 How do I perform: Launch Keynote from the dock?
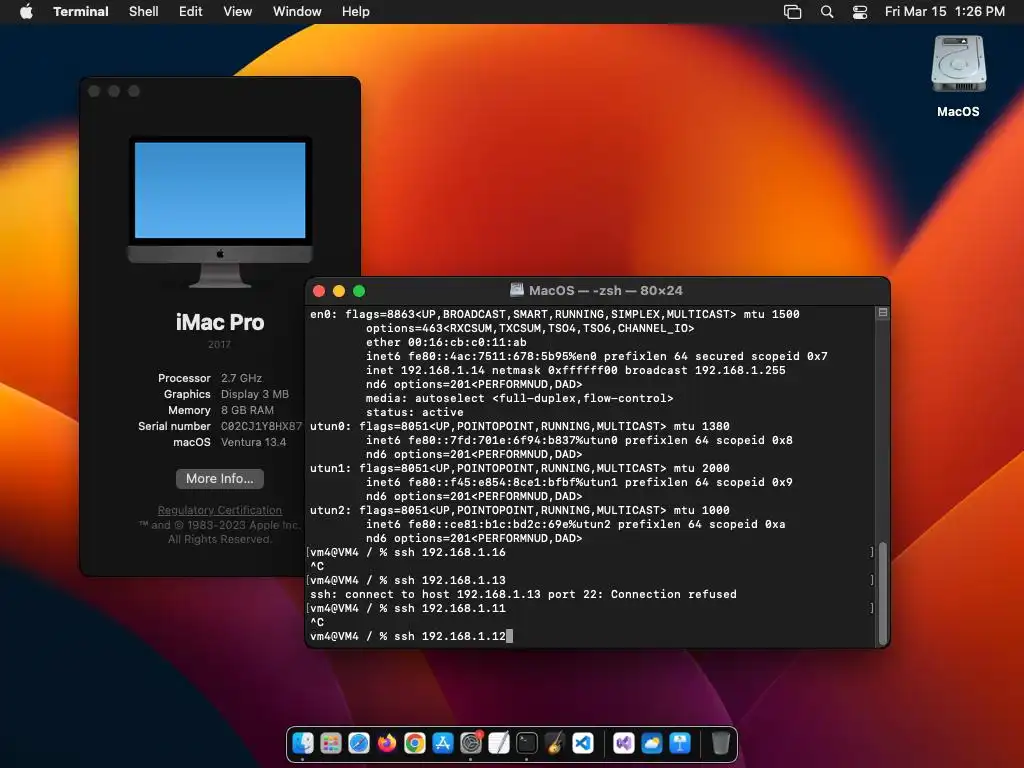pyautogui.click(x=680, y=743)
